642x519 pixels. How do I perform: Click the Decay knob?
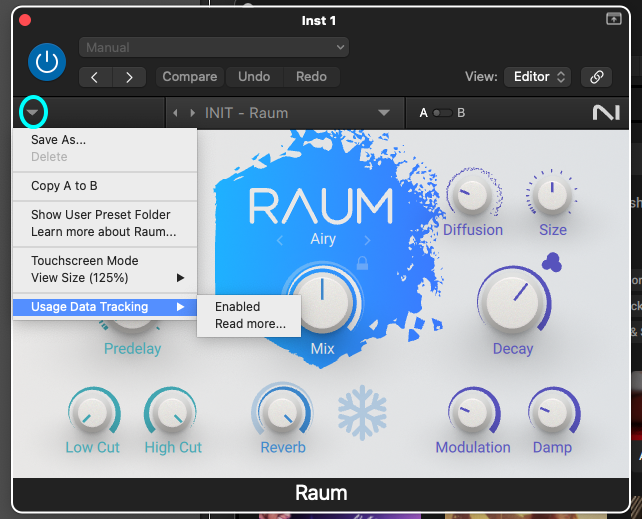[x=513, y=303]
